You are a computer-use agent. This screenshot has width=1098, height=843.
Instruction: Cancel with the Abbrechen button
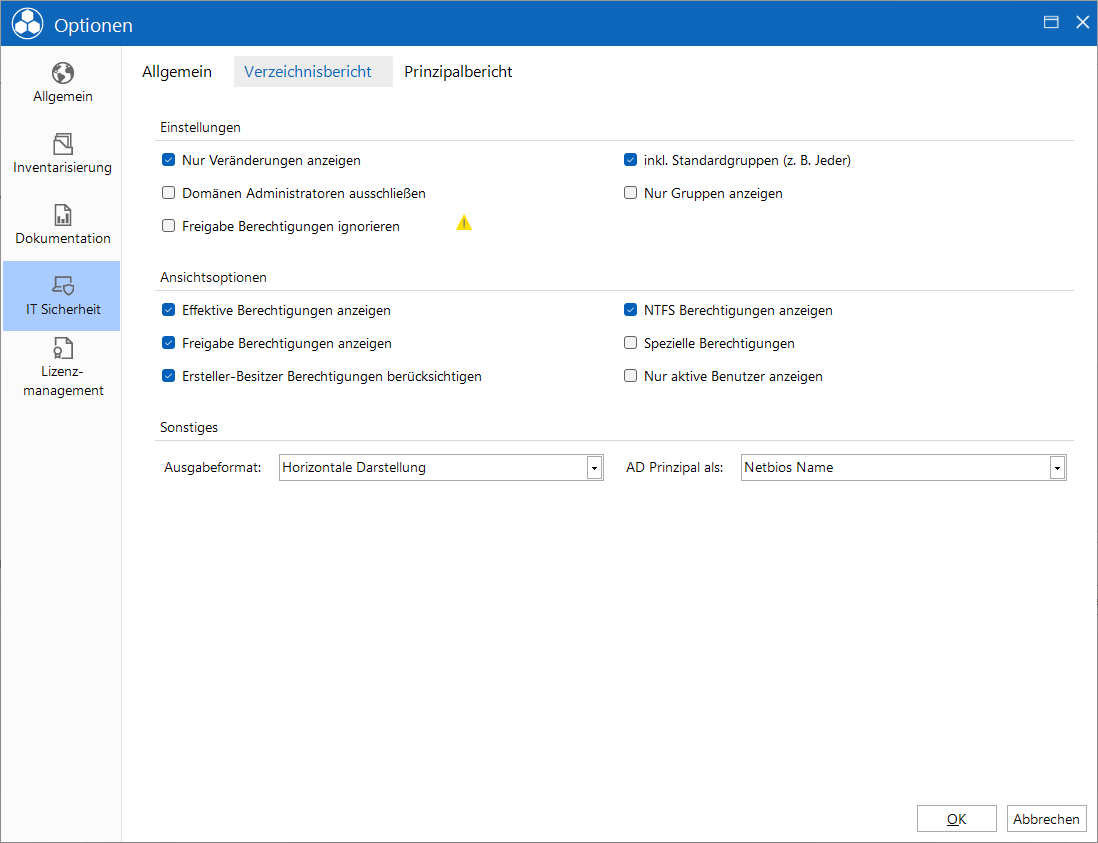coord(1046,818)
